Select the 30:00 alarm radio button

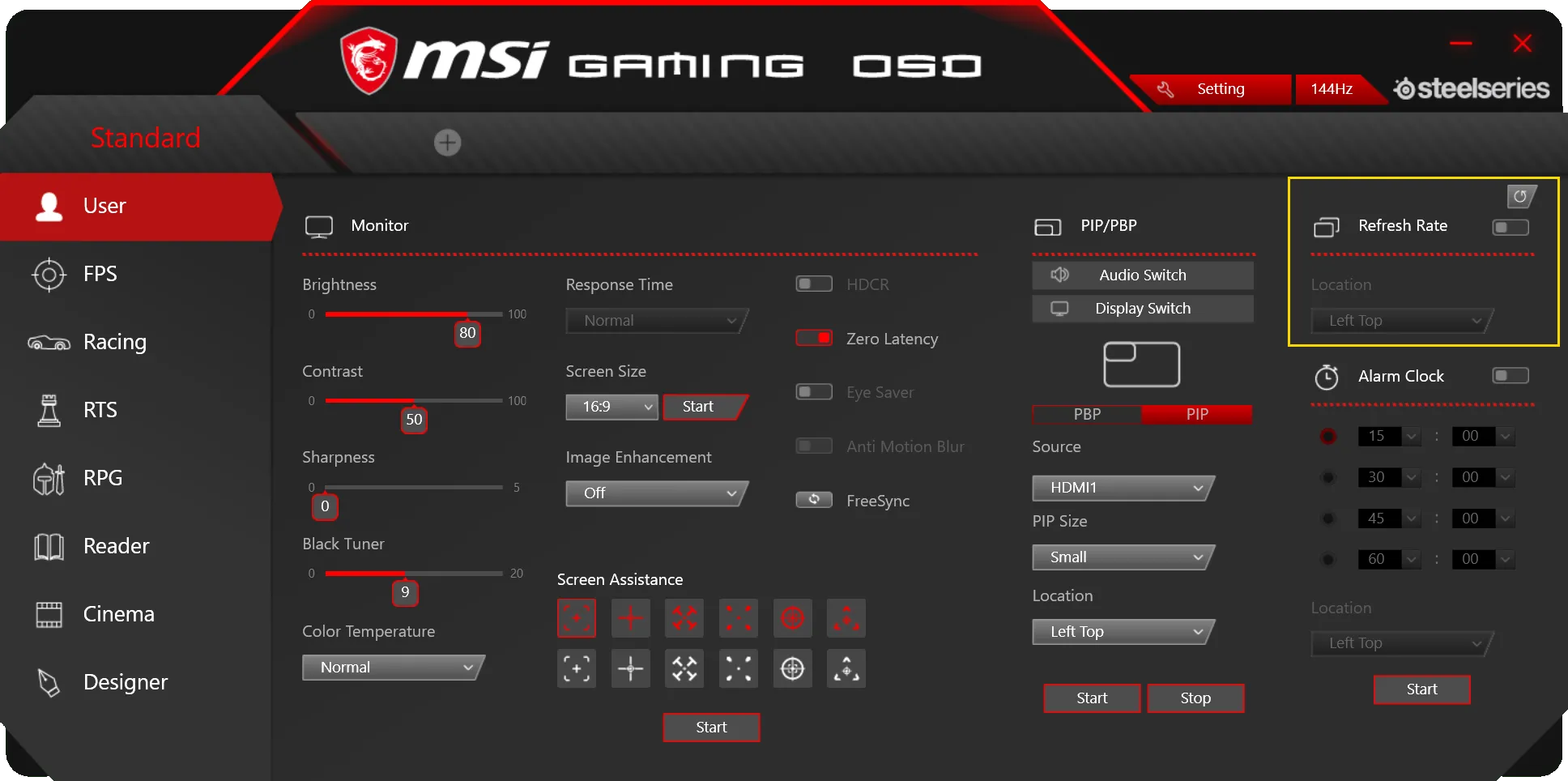coord(1328,477)
